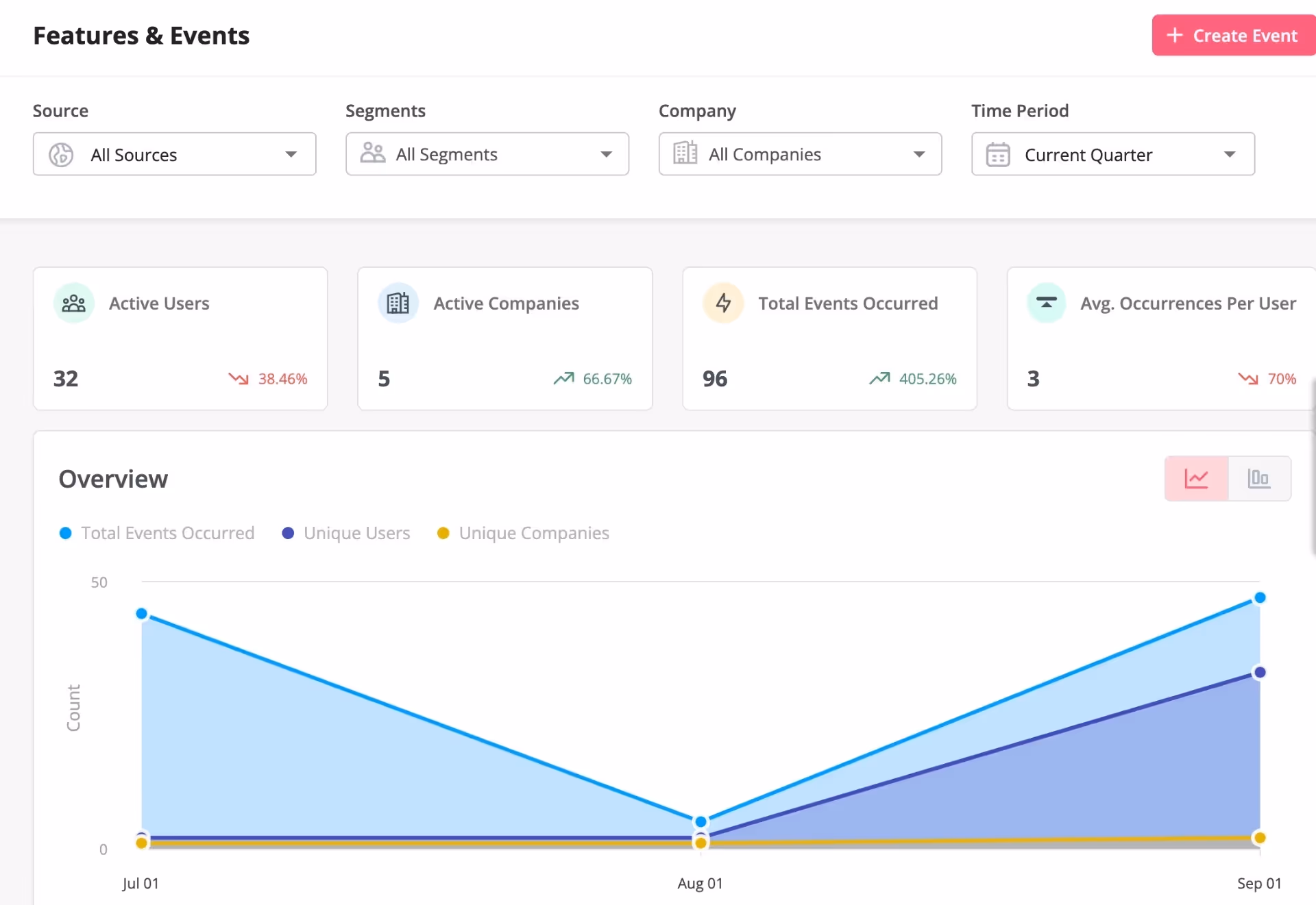This screenshot has width=1316, height=905.
Task: Toggle the Total Events Occurred legend item
Action: (x=156, y=533)
